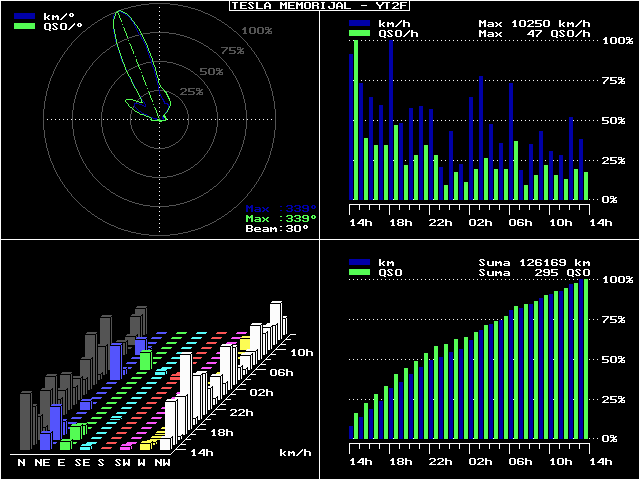The height and width of the screenshot is (480, 640).
Task: Click 02h axis label in cumulative chart
Action: click(481, 462)
